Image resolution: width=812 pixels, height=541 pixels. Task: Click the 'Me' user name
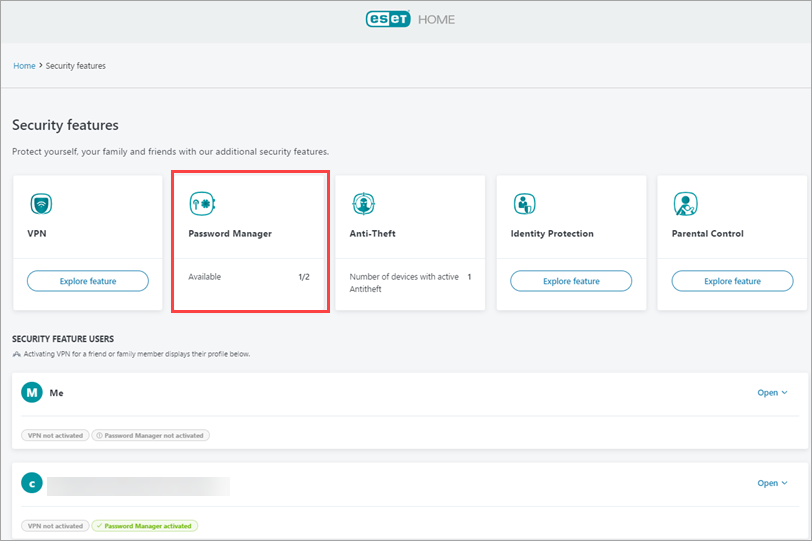56,393
